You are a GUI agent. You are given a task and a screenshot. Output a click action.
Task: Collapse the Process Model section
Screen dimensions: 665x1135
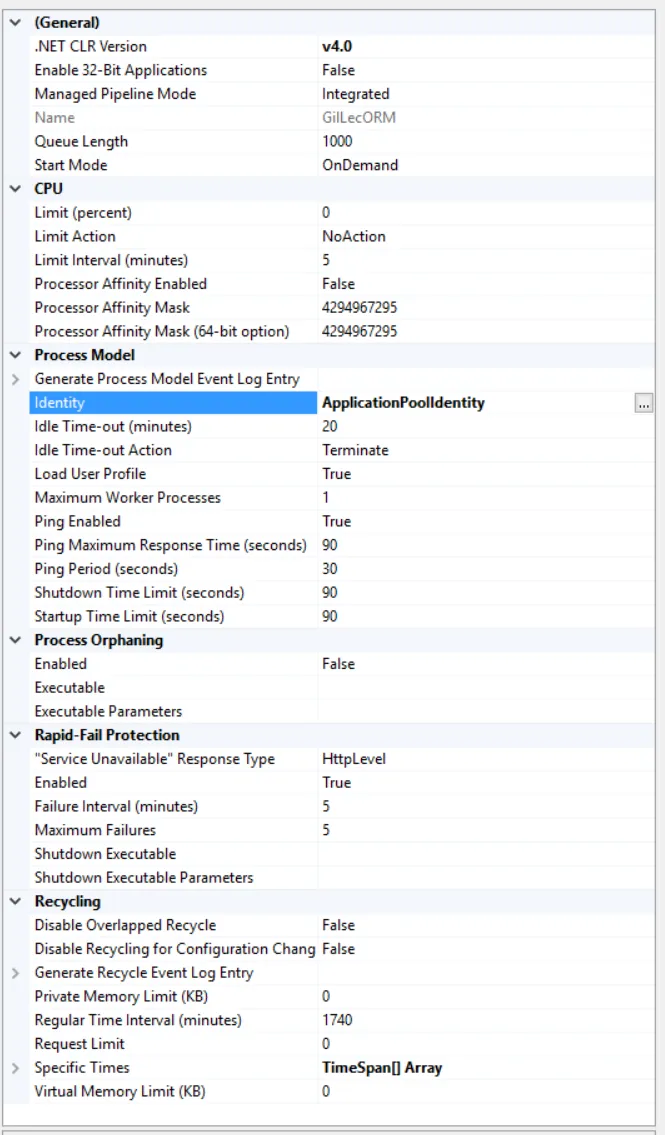coord(15,355)
